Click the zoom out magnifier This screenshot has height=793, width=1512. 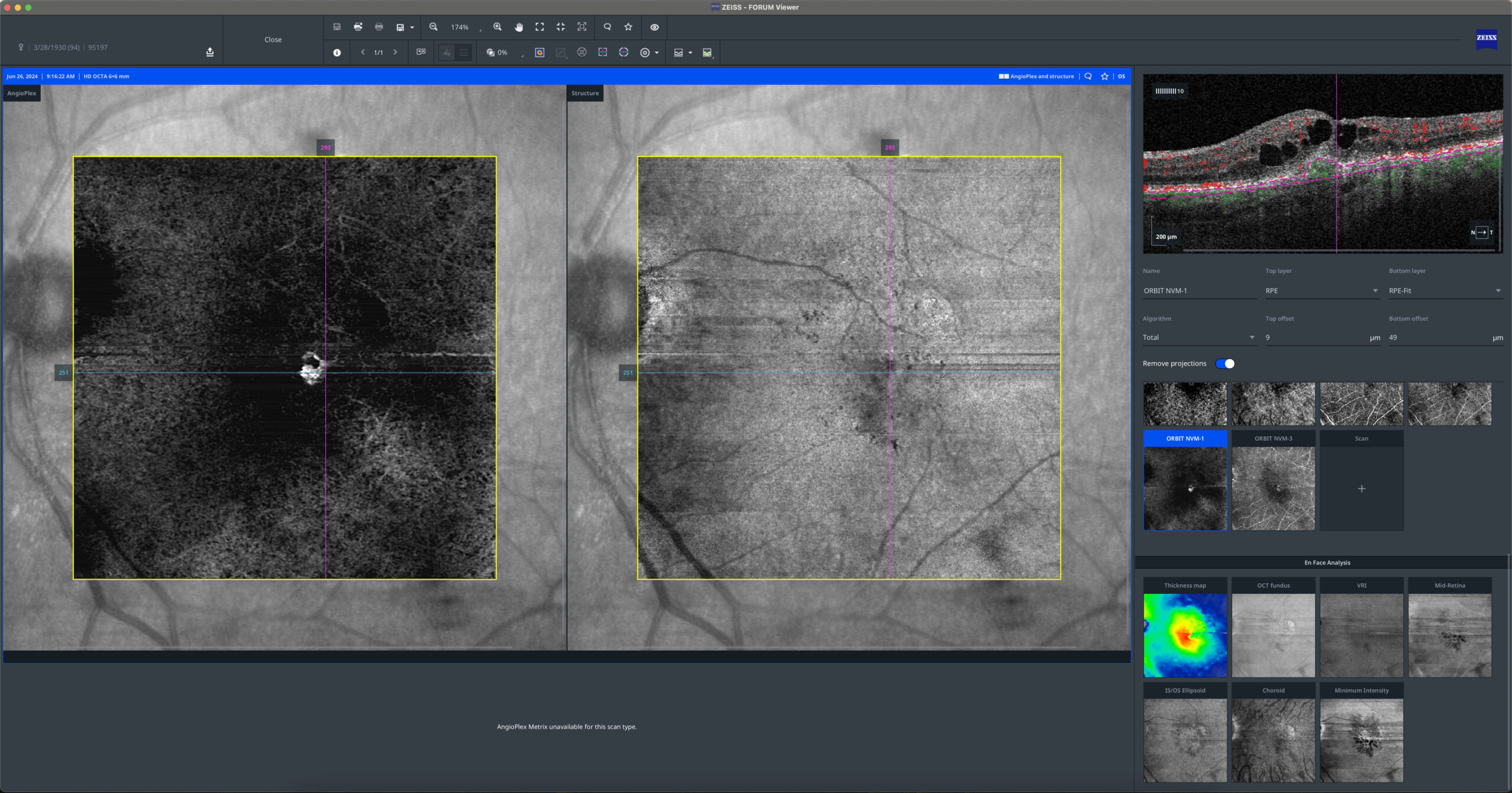434,27
